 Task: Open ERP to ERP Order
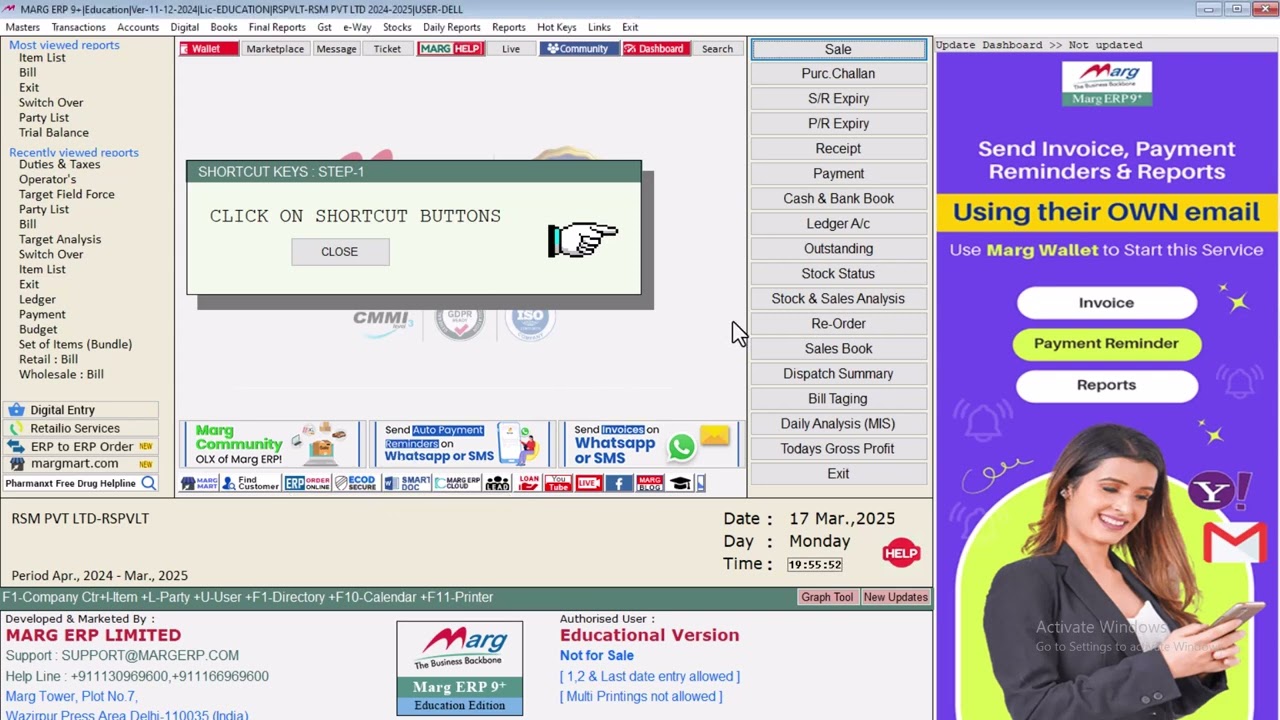(x=81, y=446)
